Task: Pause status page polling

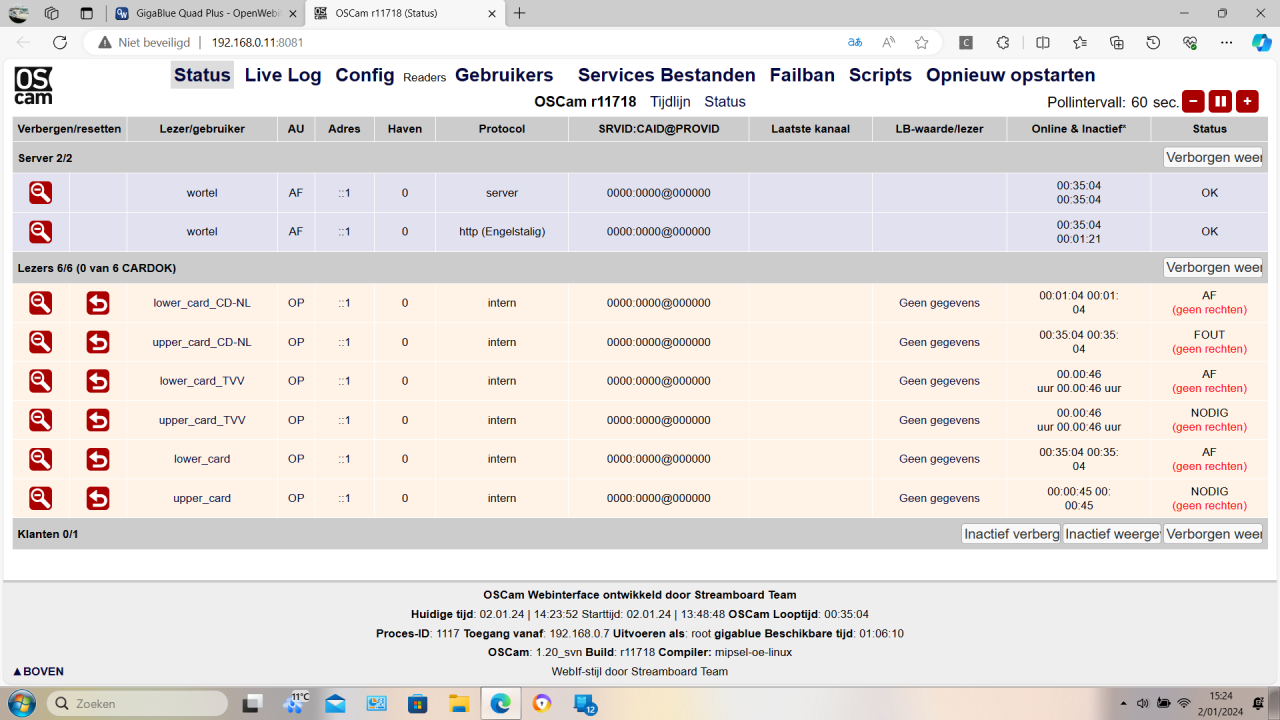Action: 1220,102
